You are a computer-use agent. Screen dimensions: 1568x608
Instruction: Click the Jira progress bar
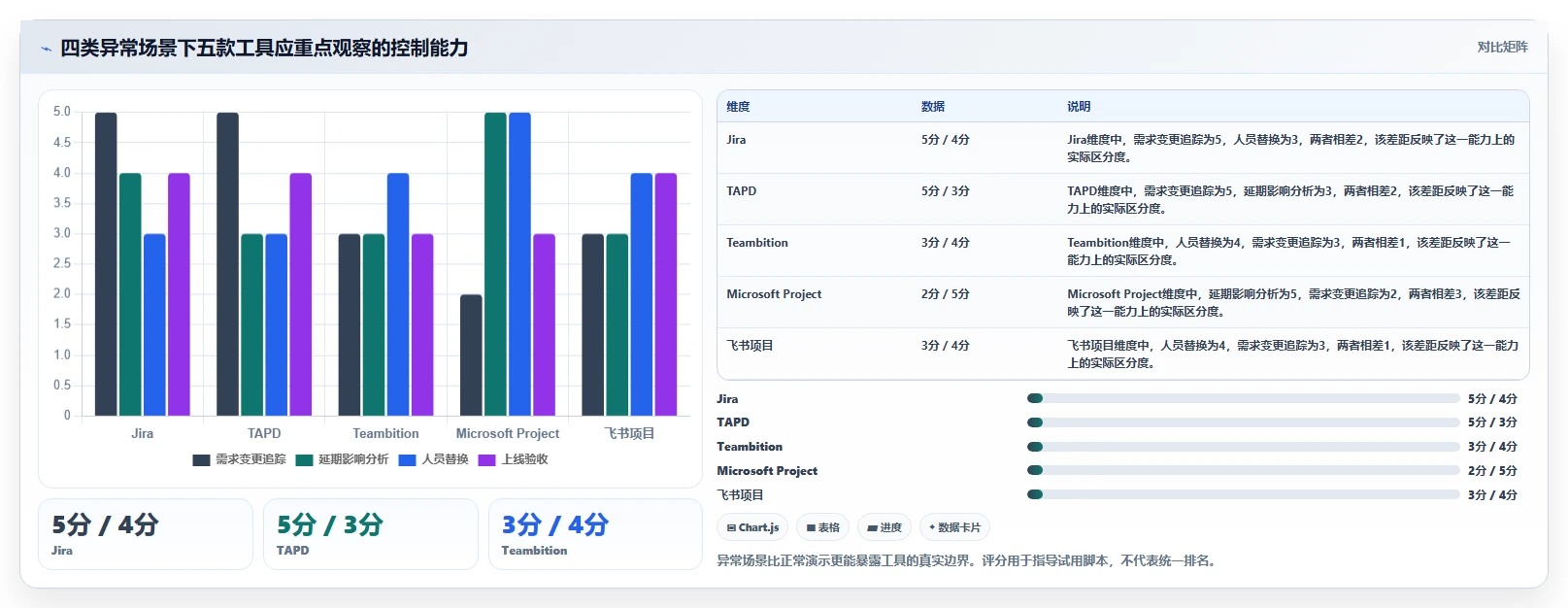pyautogui.click(x=1244, y=398)
